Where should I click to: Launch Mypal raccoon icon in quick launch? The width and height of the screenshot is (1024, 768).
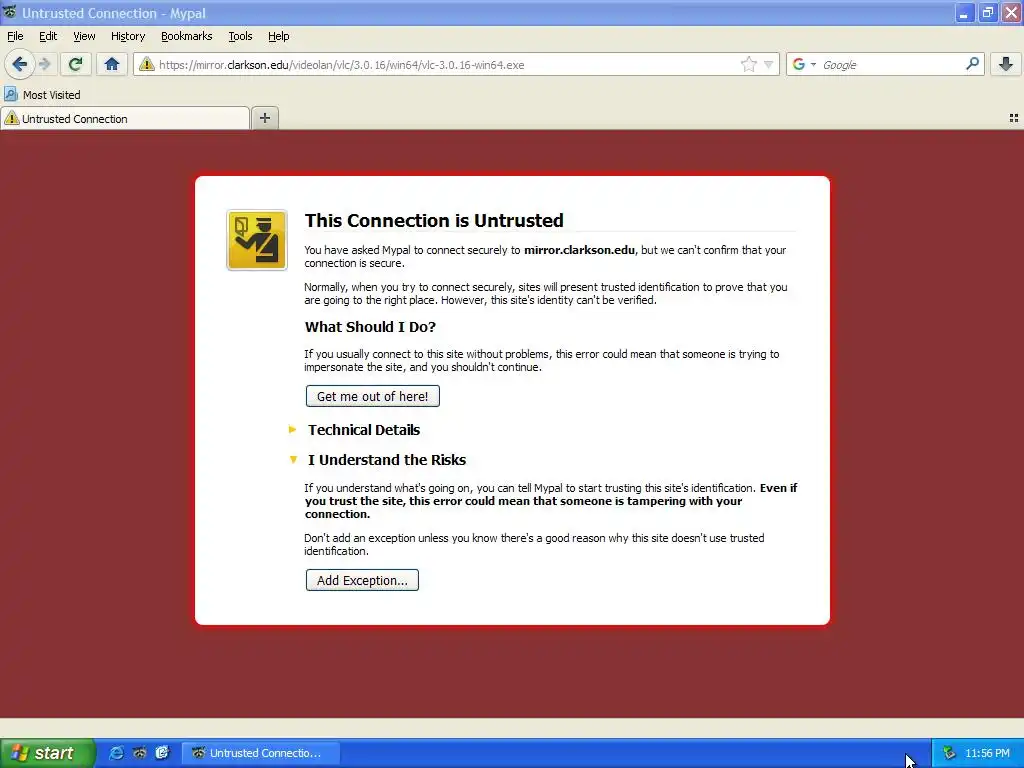139,753
